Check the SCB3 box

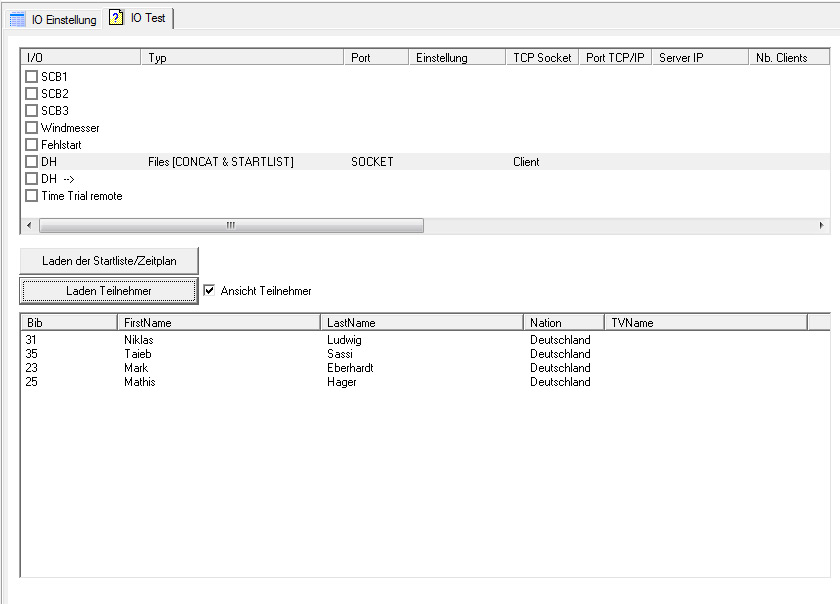click(x=32, y=111)
